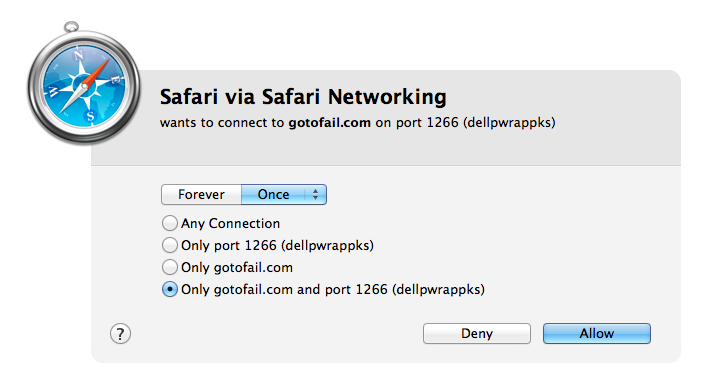Open help with the question mark button

tap(120, 334)
